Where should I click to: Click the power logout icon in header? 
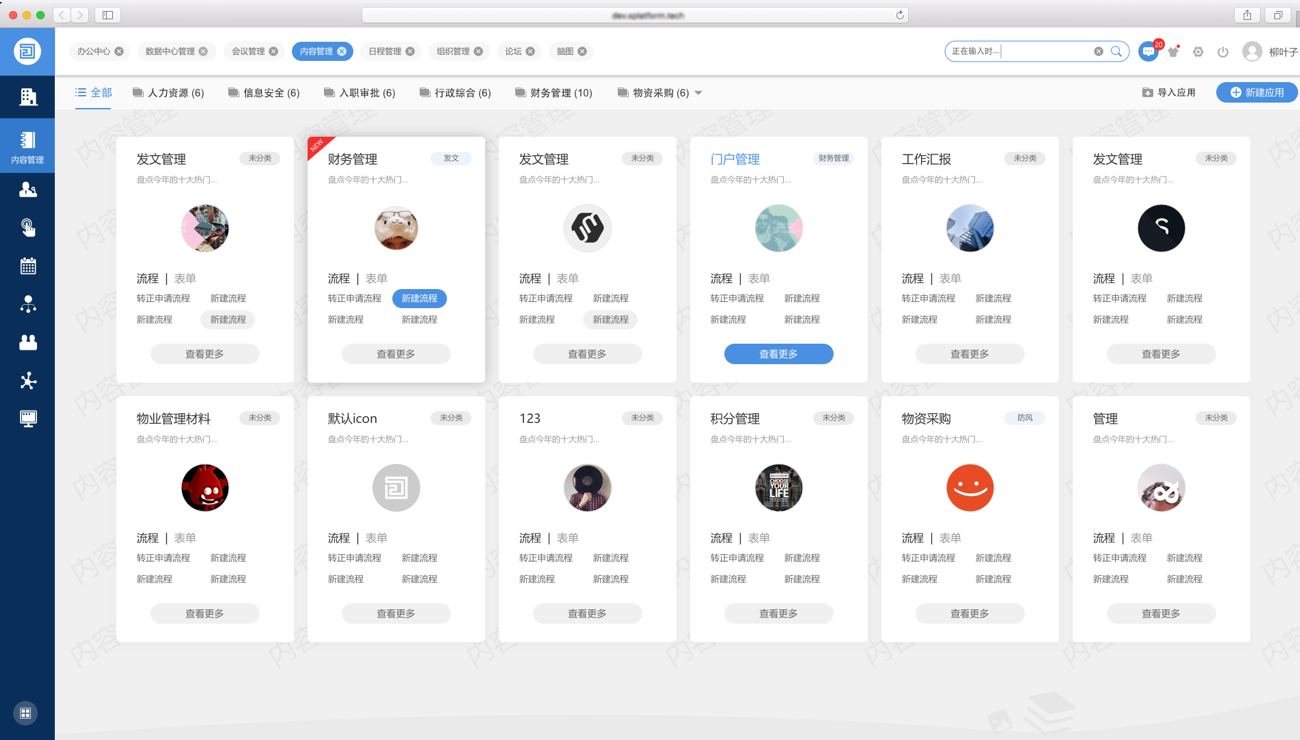pyautogui.click(x=1223, y=52)
